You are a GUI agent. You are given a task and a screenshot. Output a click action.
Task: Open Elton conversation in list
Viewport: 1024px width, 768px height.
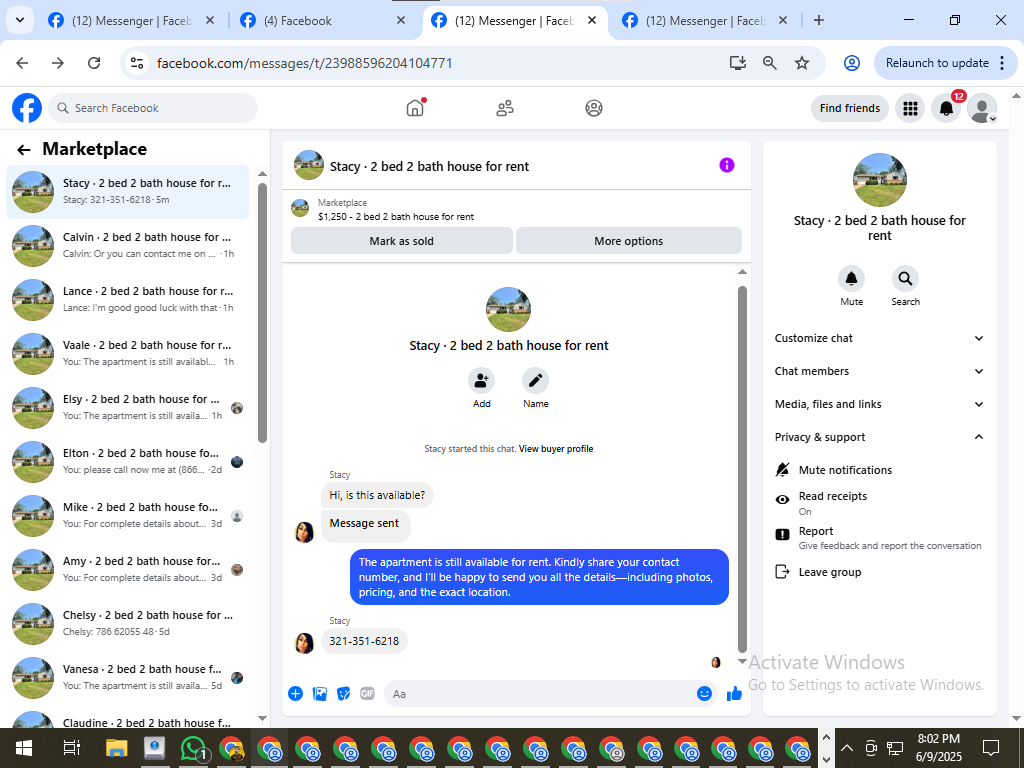(127, 462)
